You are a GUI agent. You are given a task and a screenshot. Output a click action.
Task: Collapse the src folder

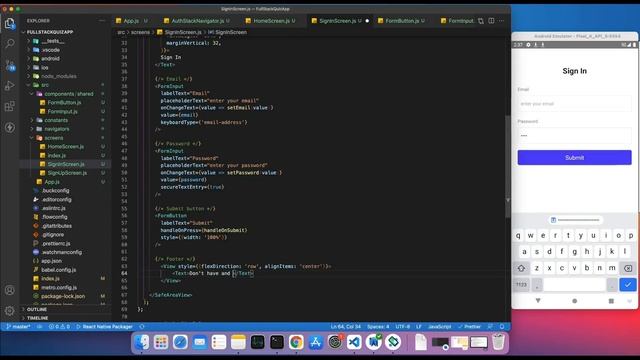tap(45, 85)
